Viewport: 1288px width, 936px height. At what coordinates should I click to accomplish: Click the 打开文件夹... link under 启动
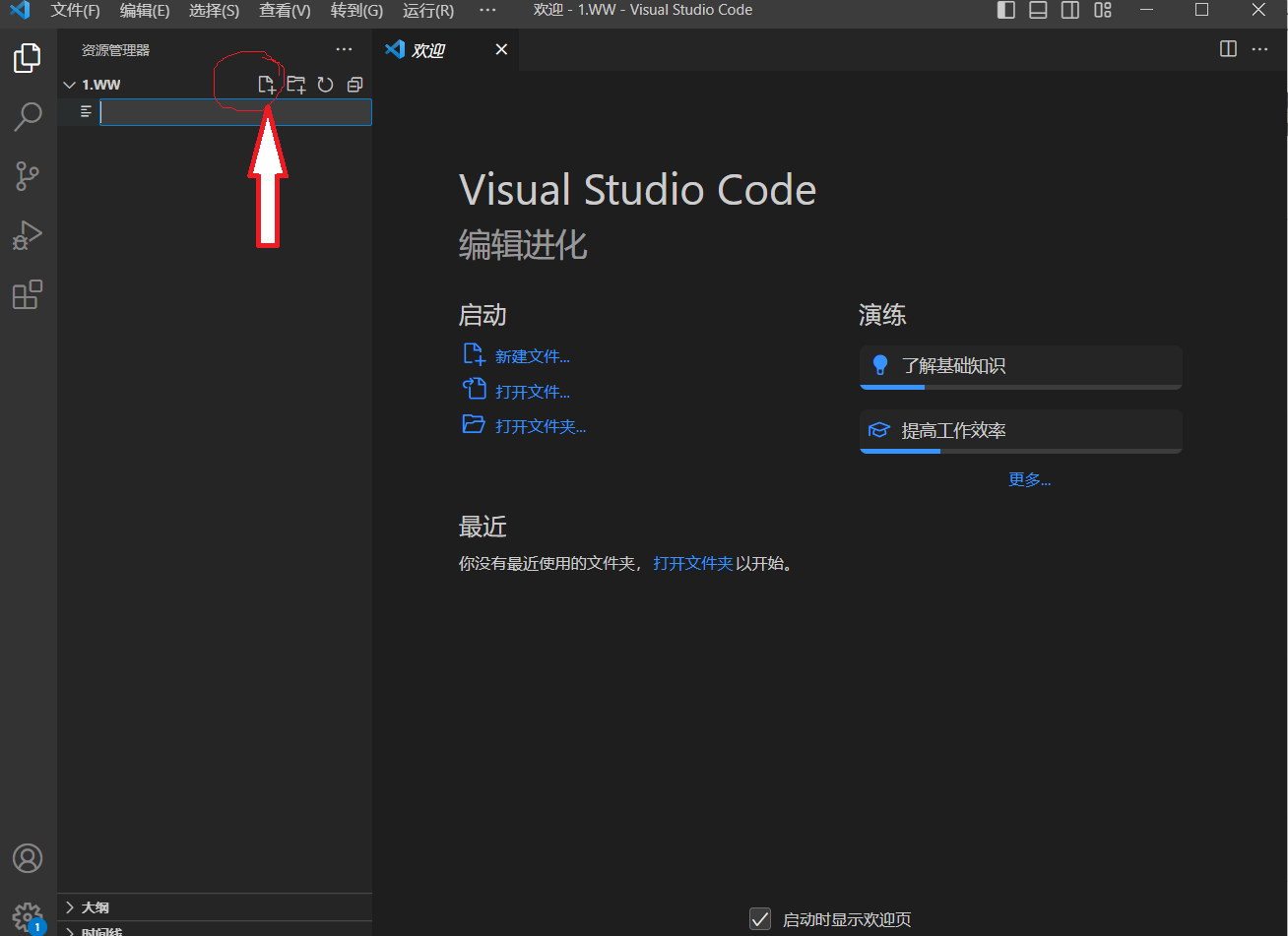coord(541,426)
